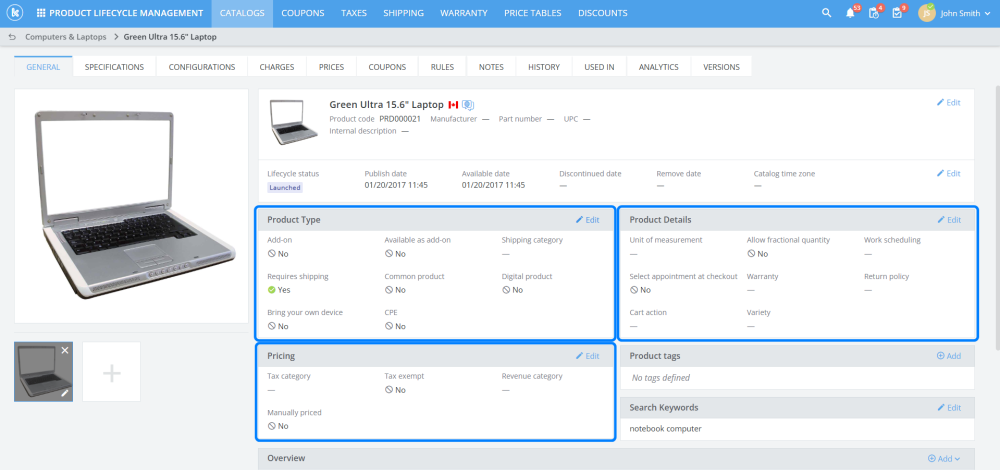Screen dimensions: 1000x470
Task: Open the Notes tab
Action: pyautogui.click(x=491, y=66)
